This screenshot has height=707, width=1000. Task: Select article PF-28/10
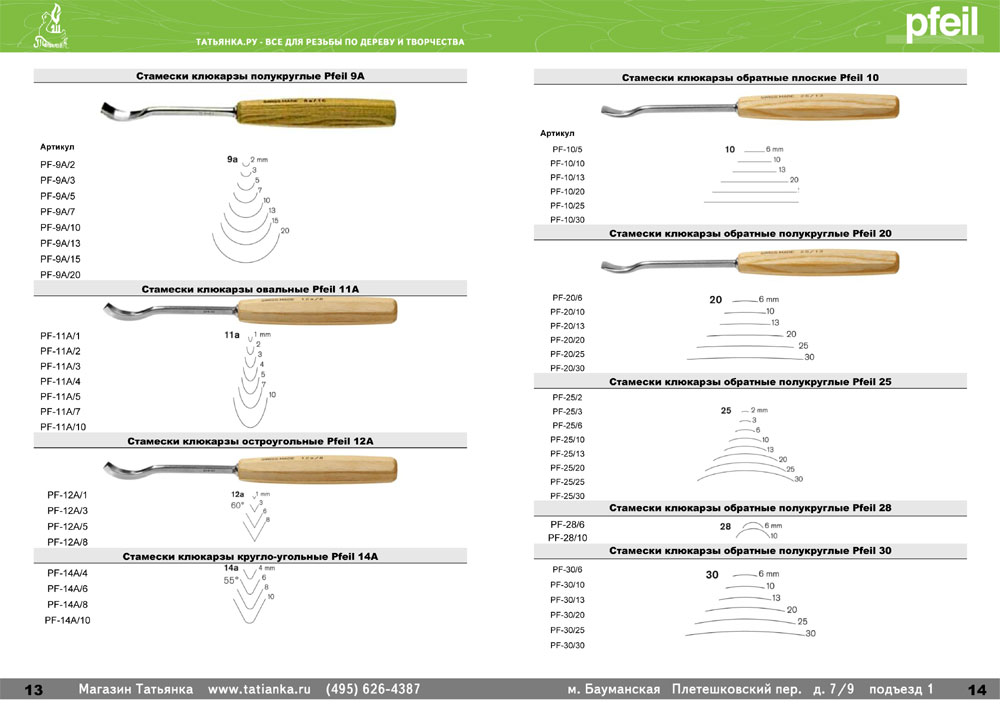pos(567,538)
